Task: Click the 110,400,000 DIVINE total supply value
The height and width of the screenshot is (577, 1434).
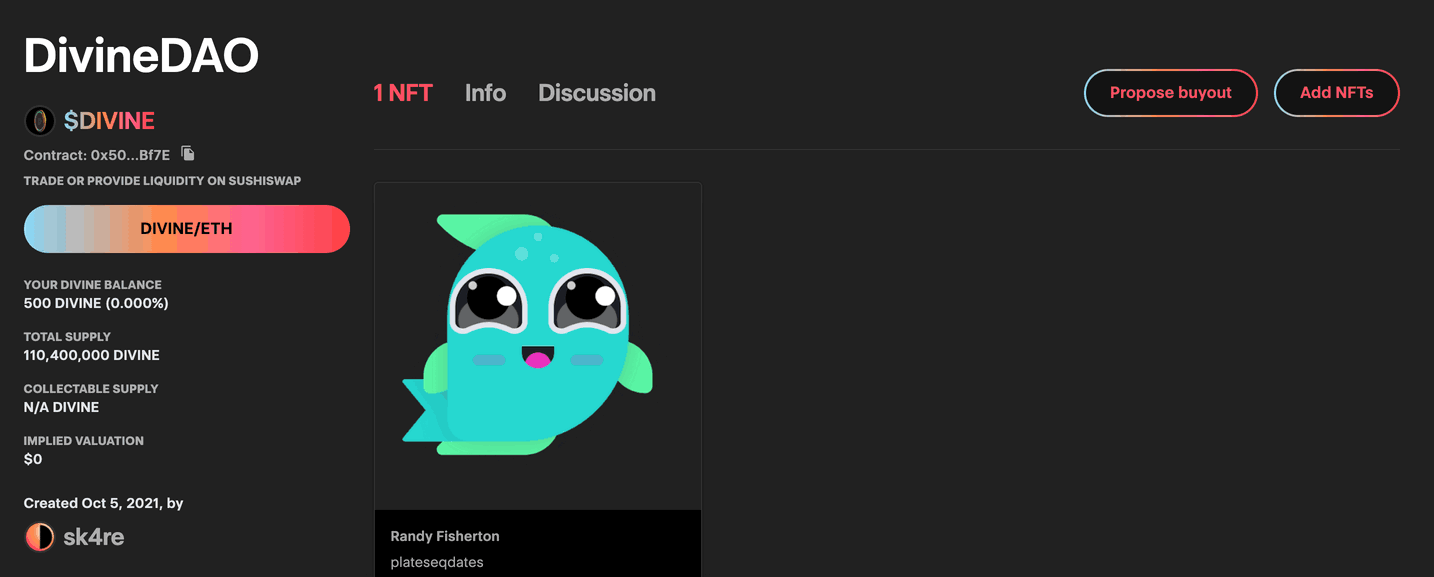Action: (x=92, y=355)
